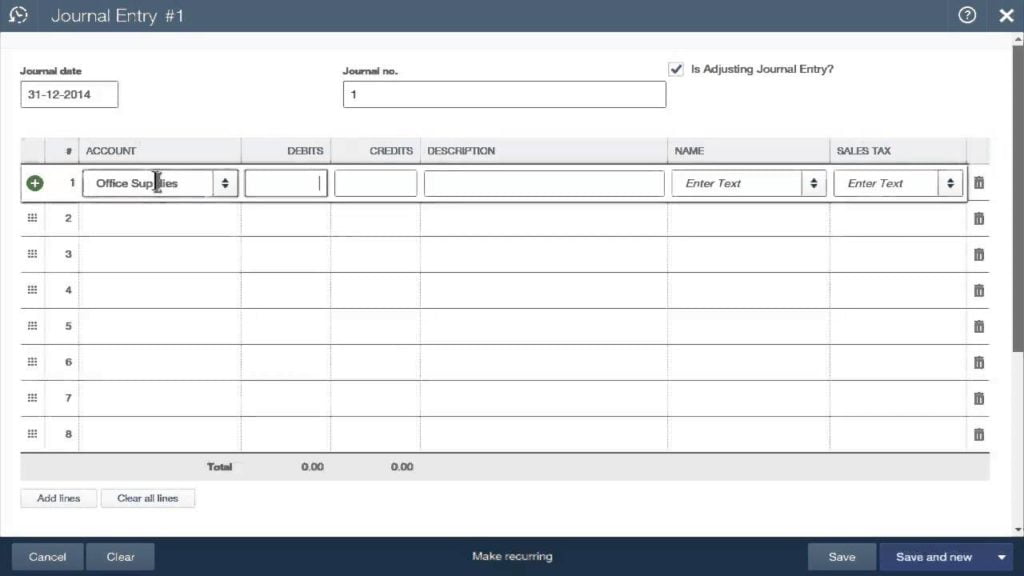
Task: Open the Office Supplies account dropdown
Action: pos(224,183)
